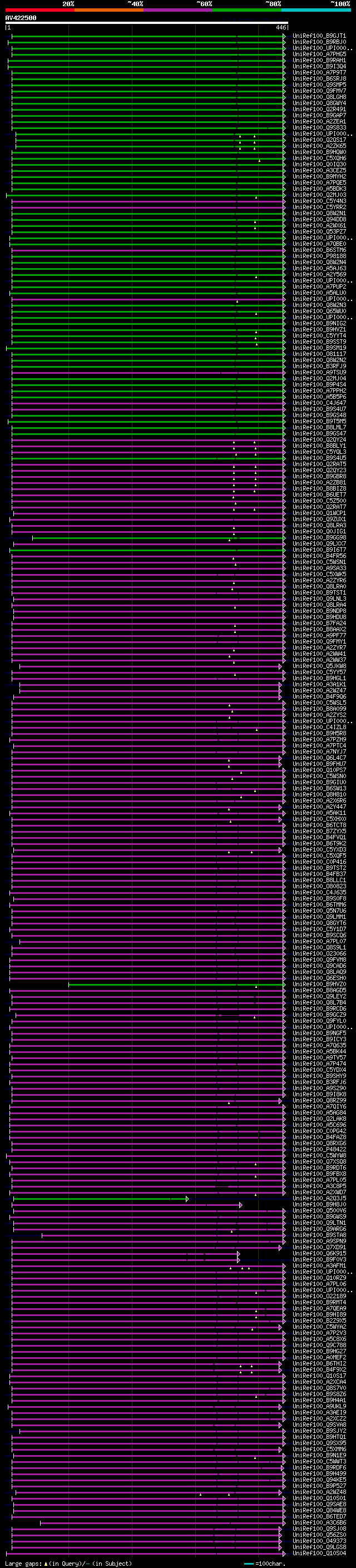This screenshot has width=356, height=1568.
Task: Select hit label UniRef100_Q8LGH8
Action: pyautogui.click(x=319, y=97)
